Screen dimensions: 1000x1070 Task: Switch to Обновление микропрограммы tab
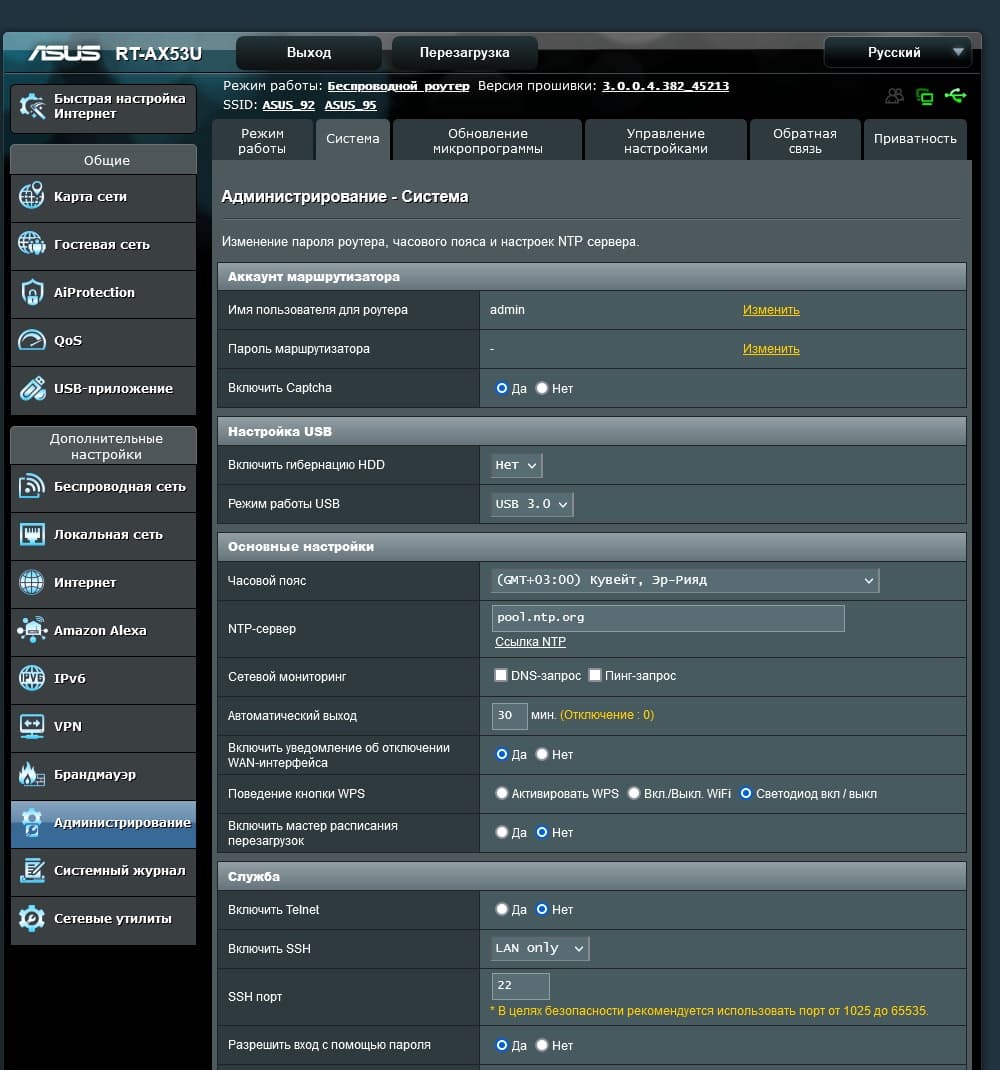point(487,140)
